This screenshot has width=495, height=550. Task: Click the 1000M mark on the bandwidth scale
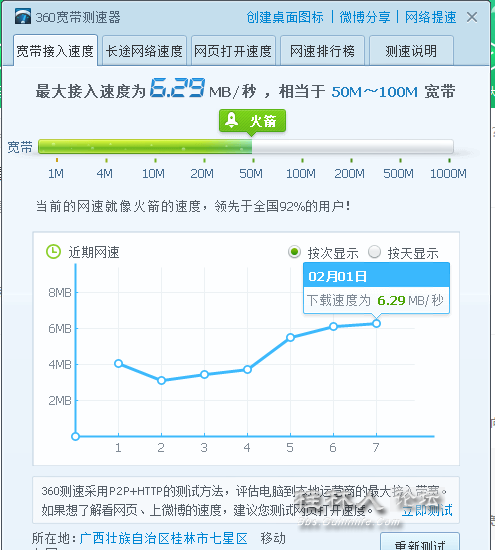coord(448,173)
